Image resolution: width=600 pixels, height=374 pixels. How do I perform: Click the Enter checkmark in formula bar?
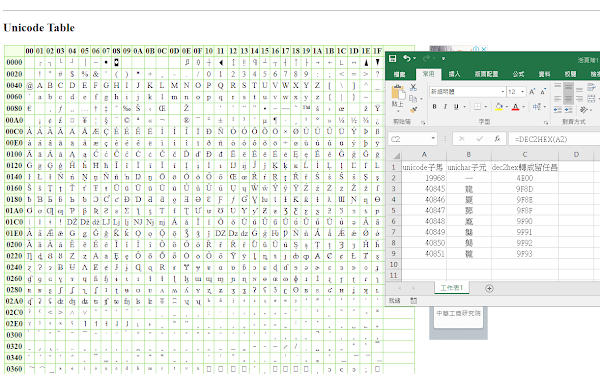click(479, 139)
